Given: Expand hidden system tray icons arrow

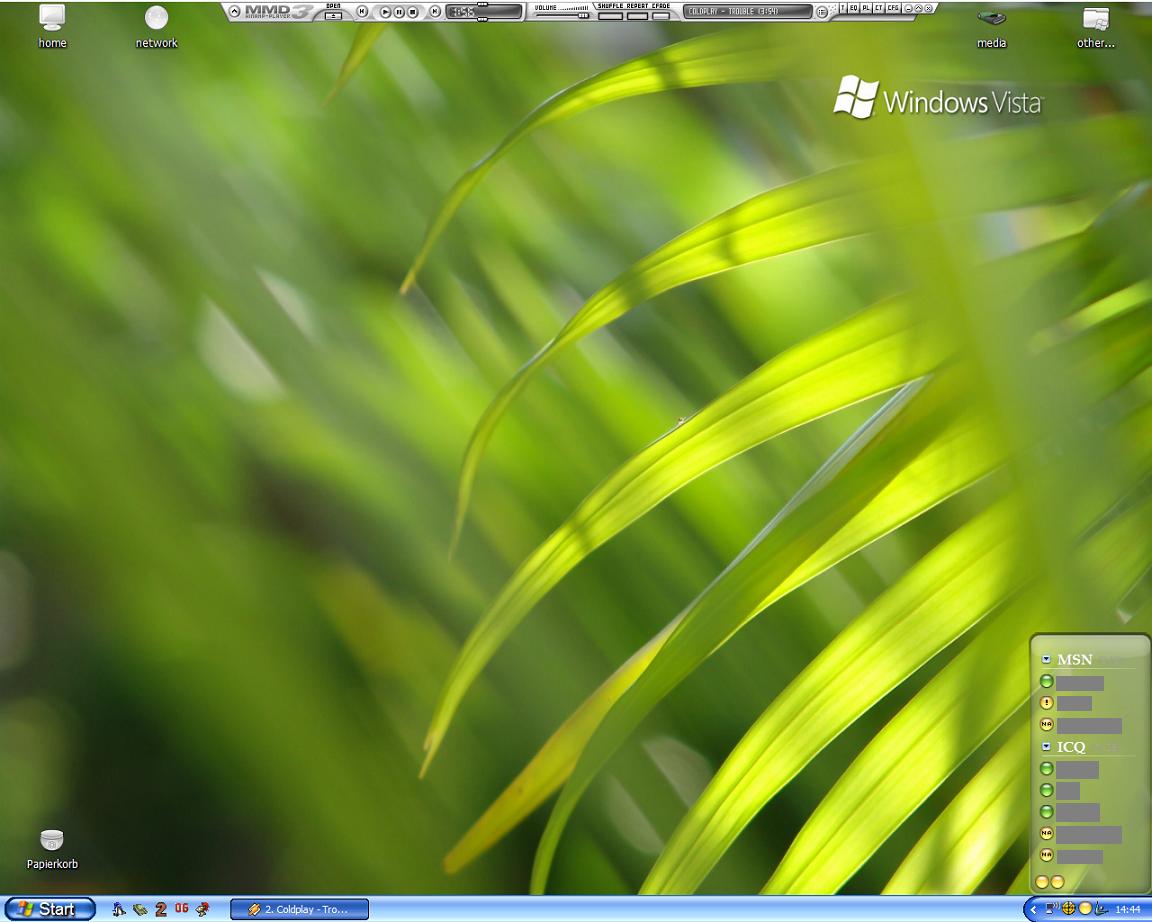Looking at the screenshot, I should point(1033,910).
